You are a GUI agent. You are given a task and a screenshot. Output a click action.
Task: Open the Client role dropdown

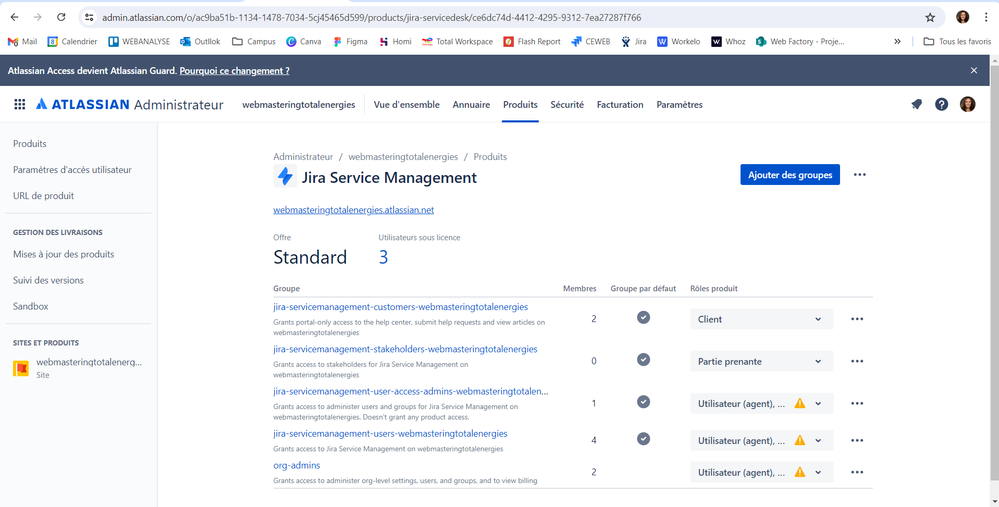[x=761, y=319]
